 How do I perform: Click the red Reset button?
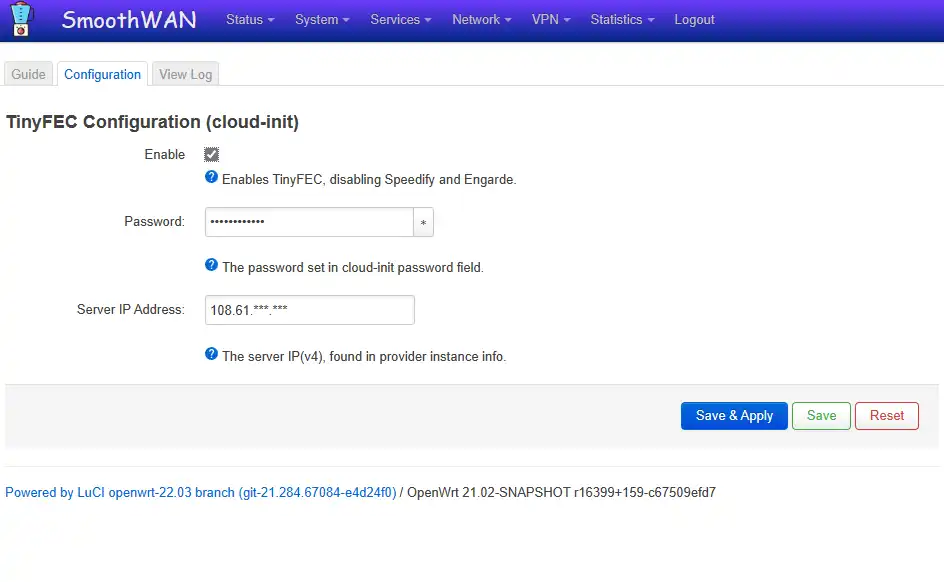(x=887, y=416)
